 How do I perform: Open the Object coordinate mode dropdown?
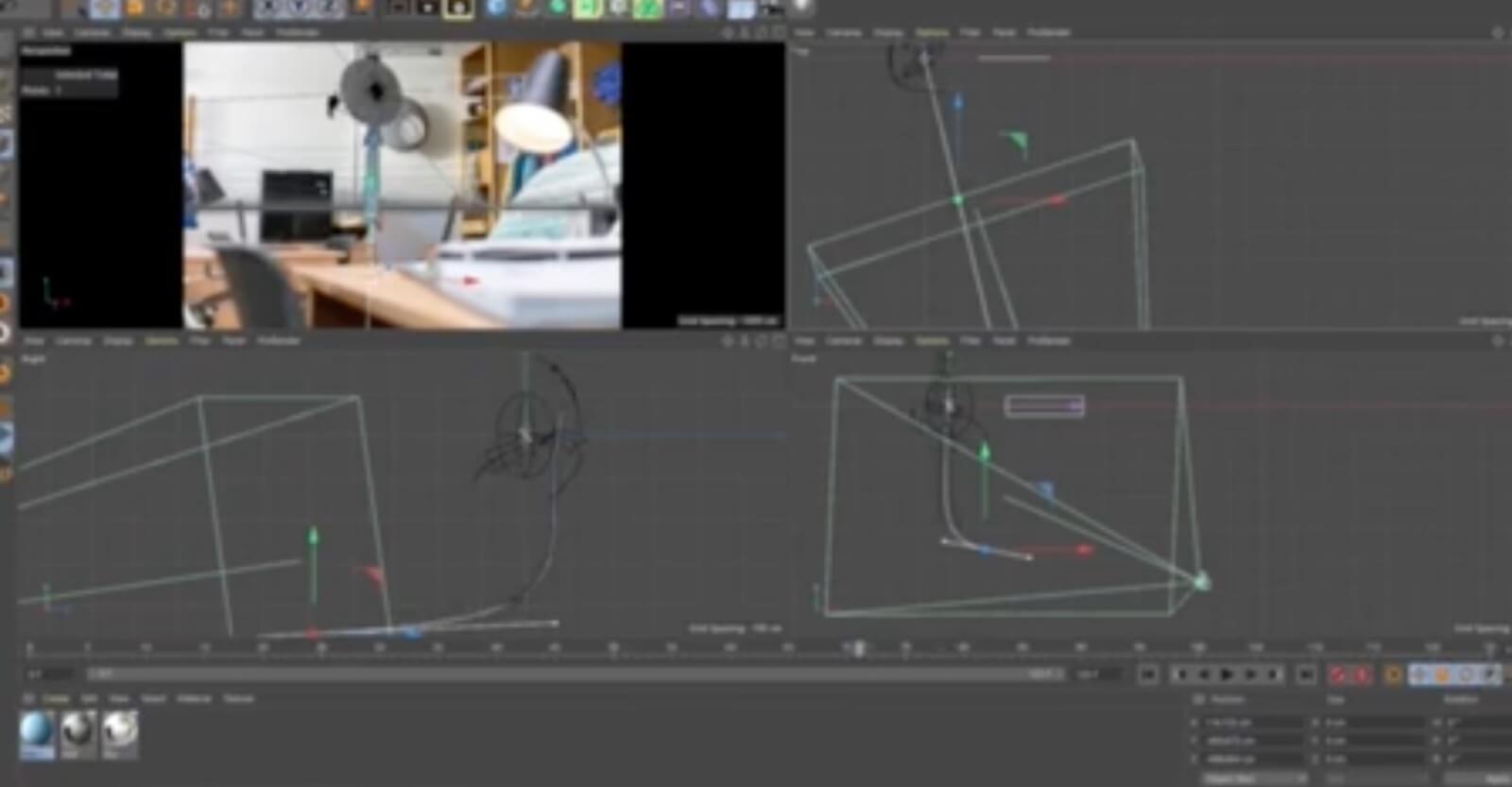pyautogui.click(x=1254, y=779)
